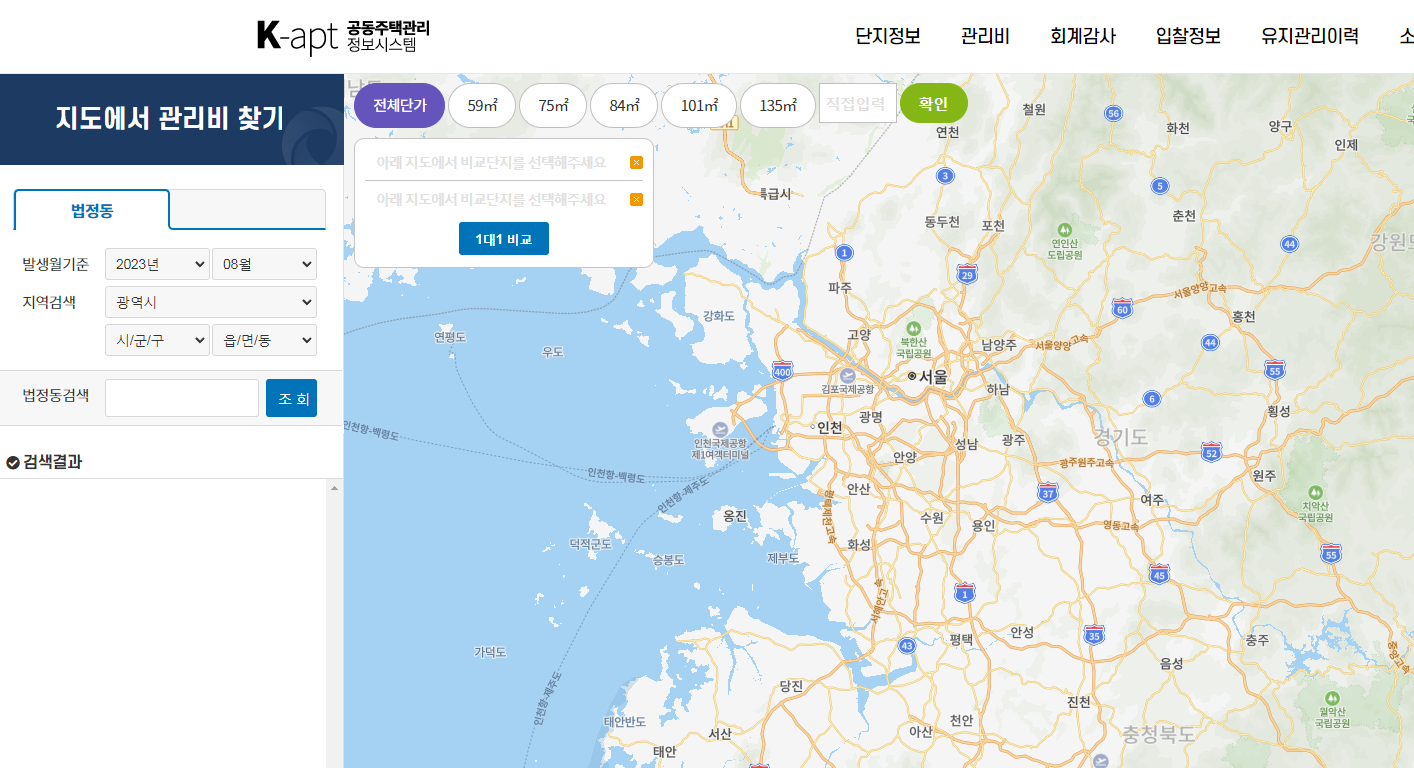
Task: Select the 전체단가 filter
Action: pos(399,105)
